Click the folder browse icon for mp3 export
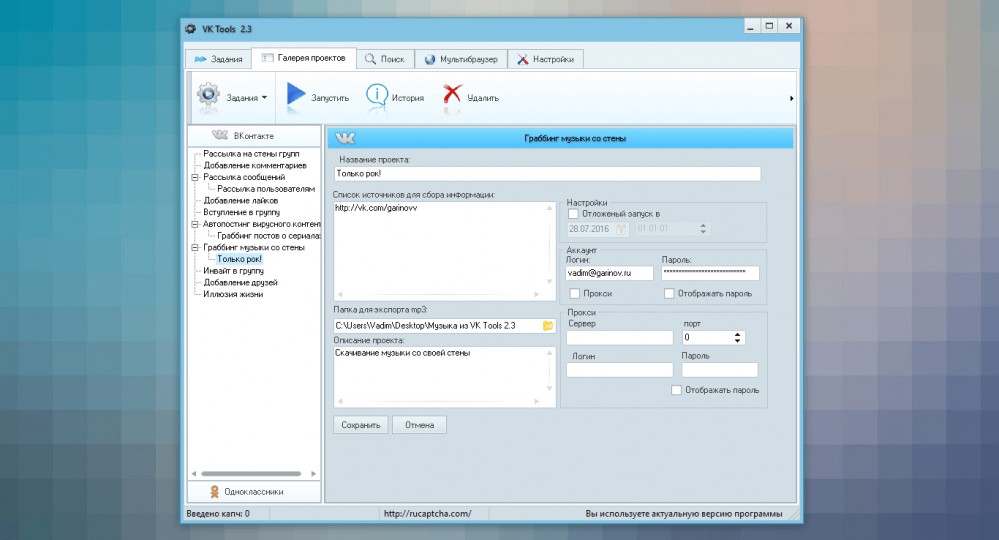This screenshot has width=999, height=540. pos(548,325)
